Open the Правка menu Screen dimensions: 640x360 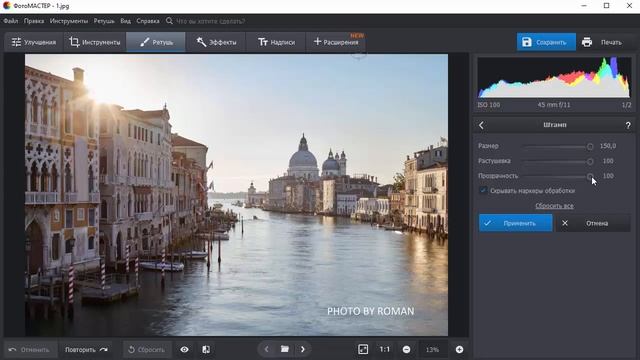[34, 21]
